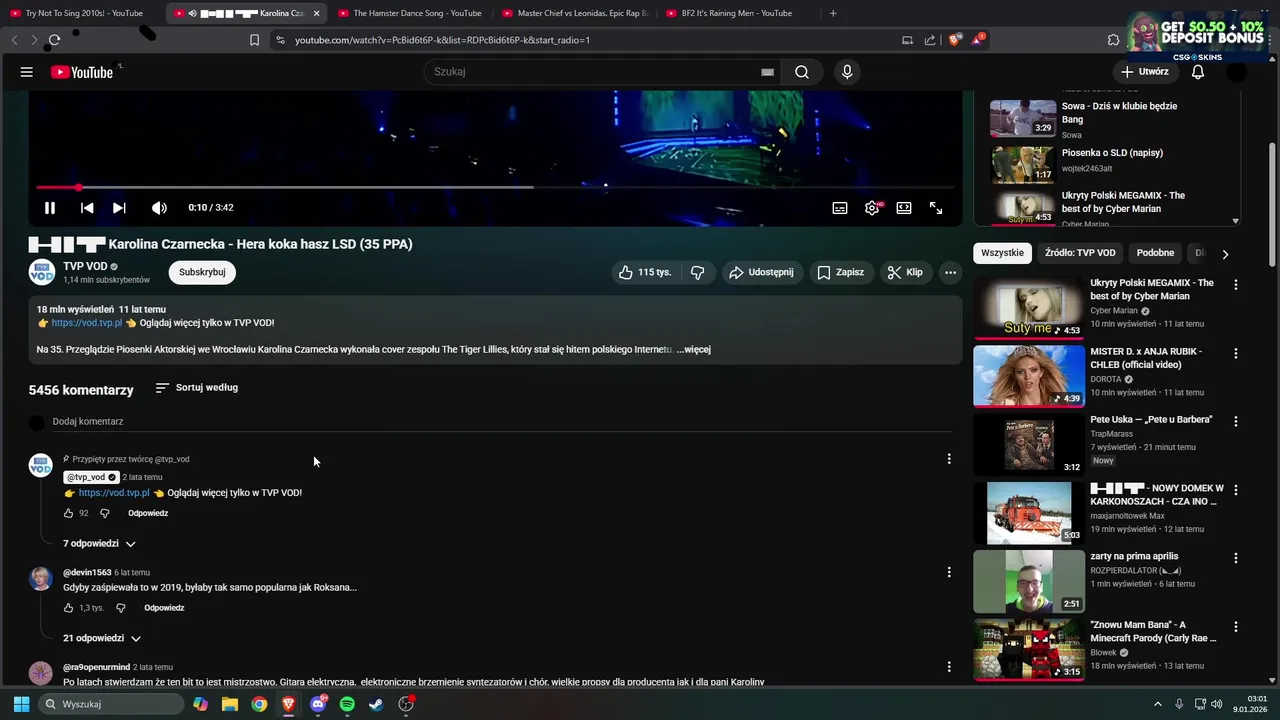This screenshot has width=1280, height=720.
Task: Follow the vod.tvp.pl link in description
Action: point(87,323)
